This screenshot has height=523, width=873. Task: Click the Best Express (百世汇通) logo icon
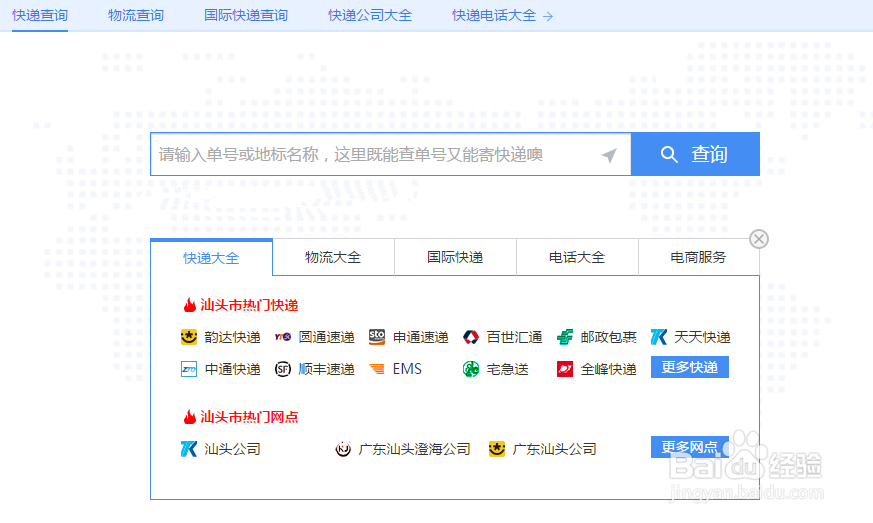(x=471, y=337)
